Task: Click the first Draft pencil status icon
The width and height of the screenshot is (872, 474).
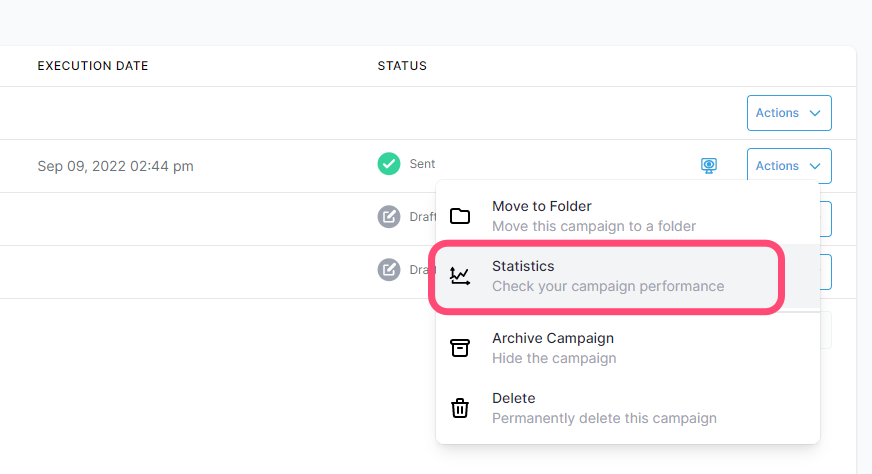Action: pos(389,217)
